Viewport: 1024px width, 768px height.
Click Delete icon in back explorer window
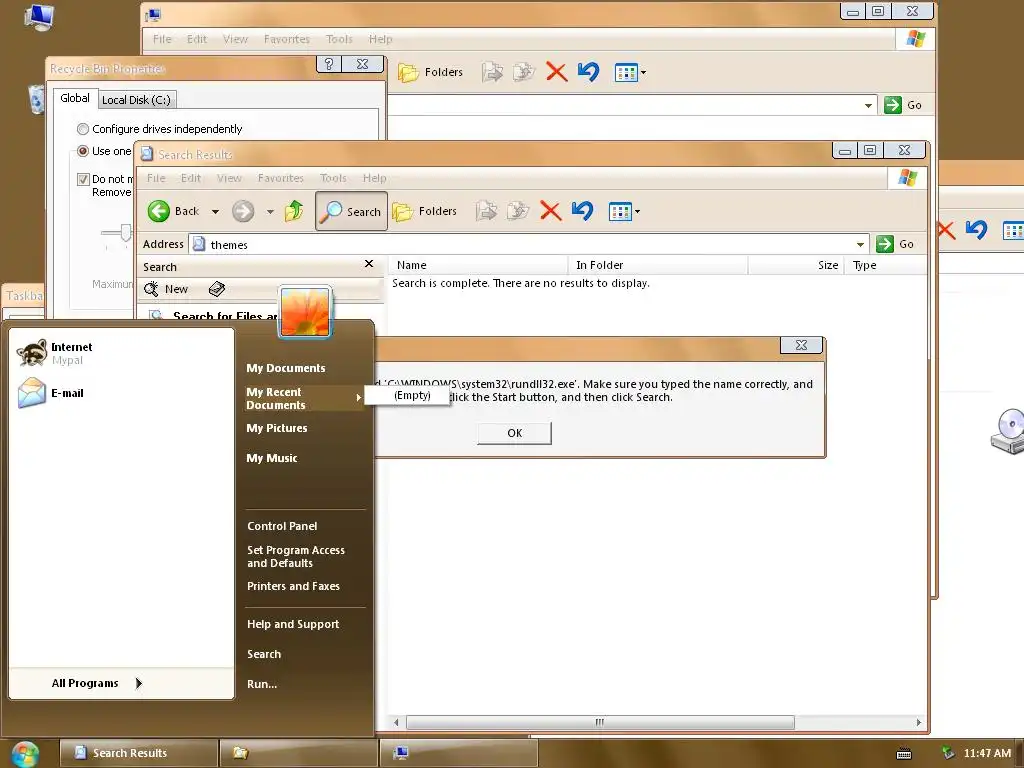[556, 72]
